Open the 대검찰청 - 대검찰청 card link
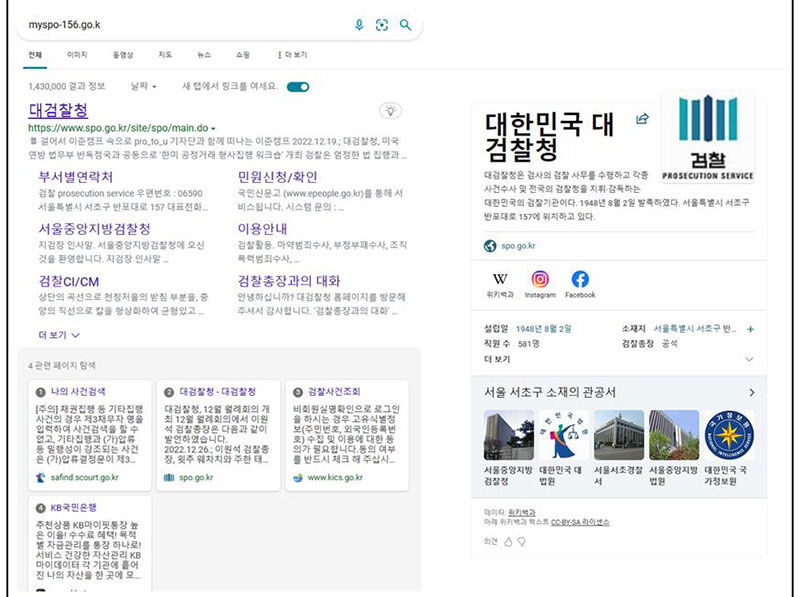Image resolution: width=800 pixels, height=597 pixels. (x=217, y=392)
